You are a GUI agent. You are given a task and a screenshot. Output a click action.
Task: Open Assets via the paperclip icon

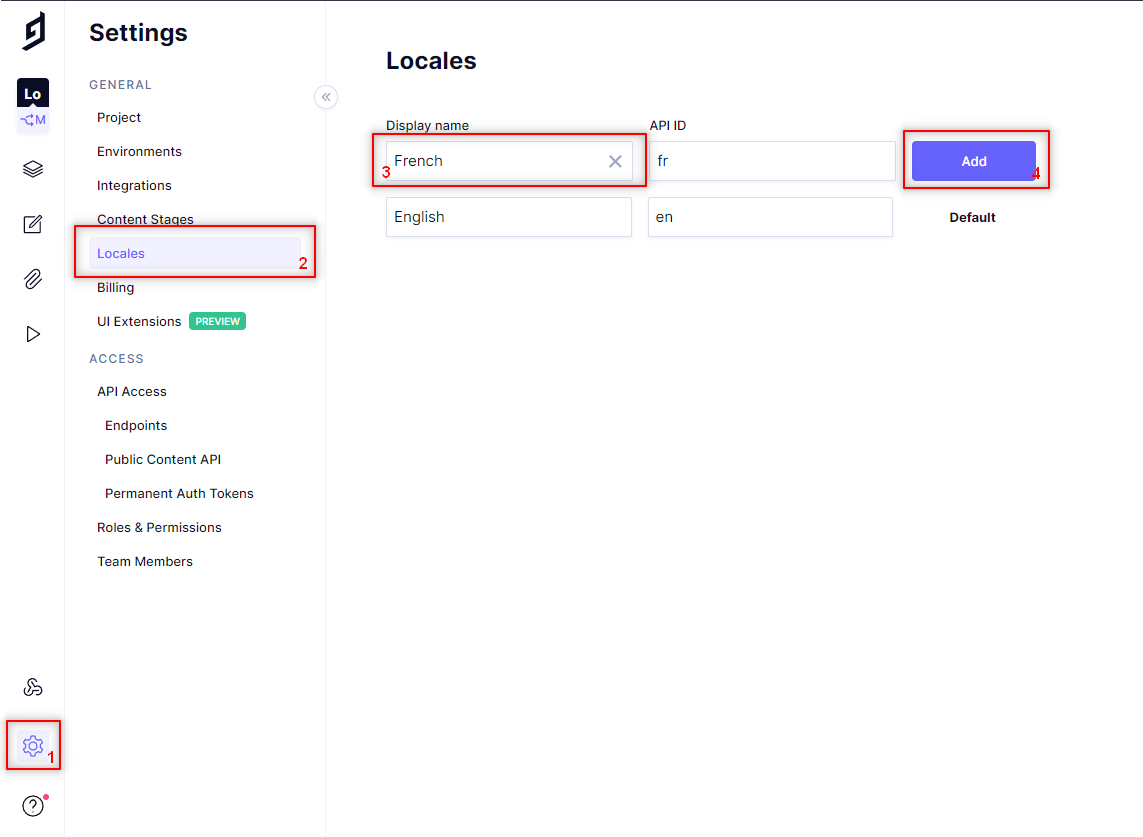coord(33,279)
